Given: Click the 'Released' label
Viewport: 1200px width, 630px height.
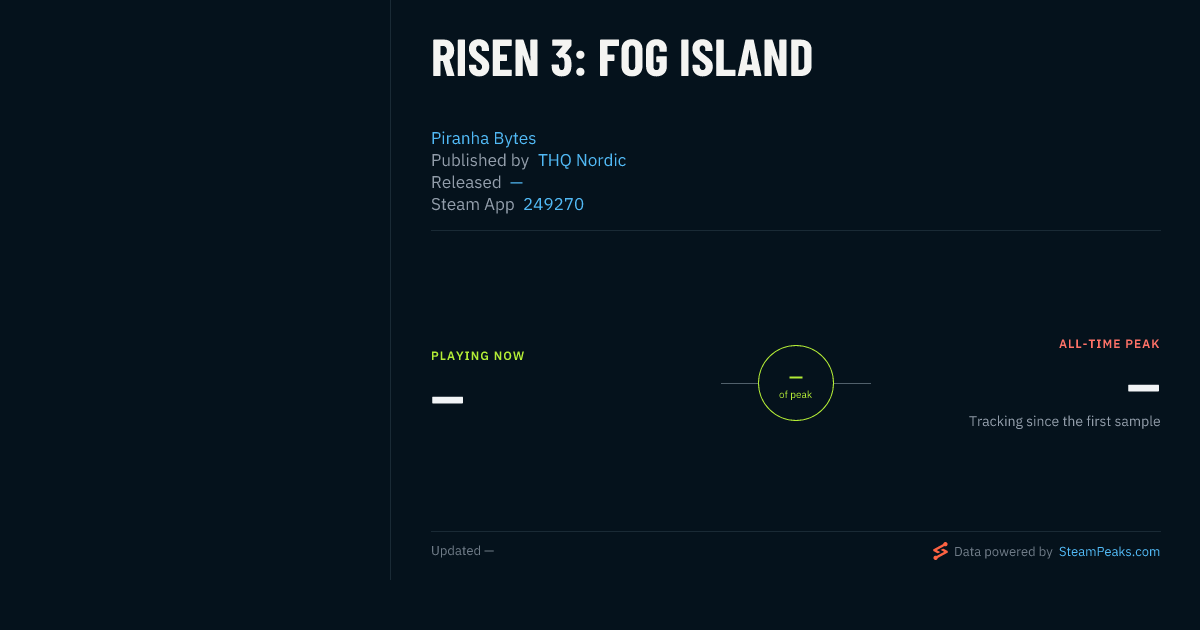Looking at the screenshot, I should pyautogui.click(x=466, y=182).
